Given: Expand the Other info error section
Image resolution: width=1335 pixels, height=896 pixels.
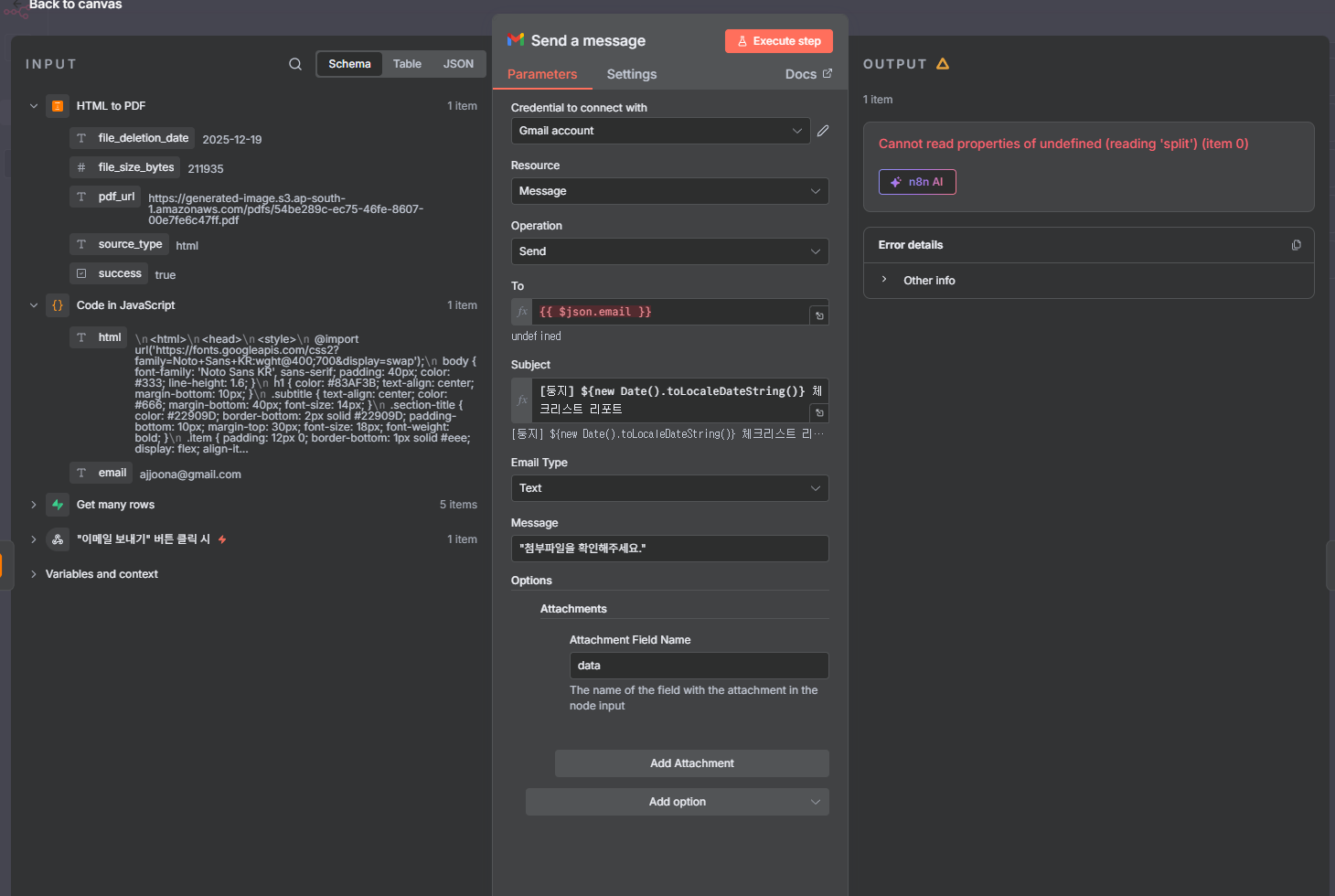Looking at the screenshot, I should [929, 281].
